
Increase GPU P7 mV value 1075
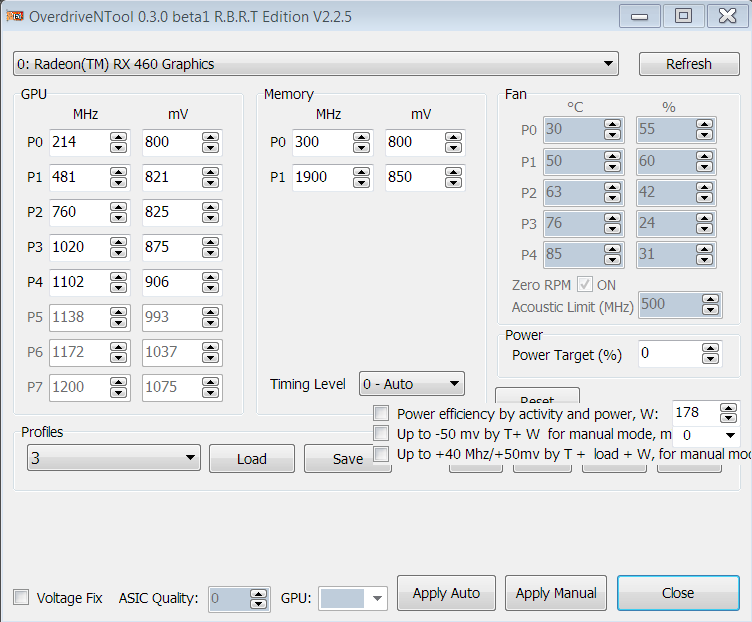pos(211,382)
